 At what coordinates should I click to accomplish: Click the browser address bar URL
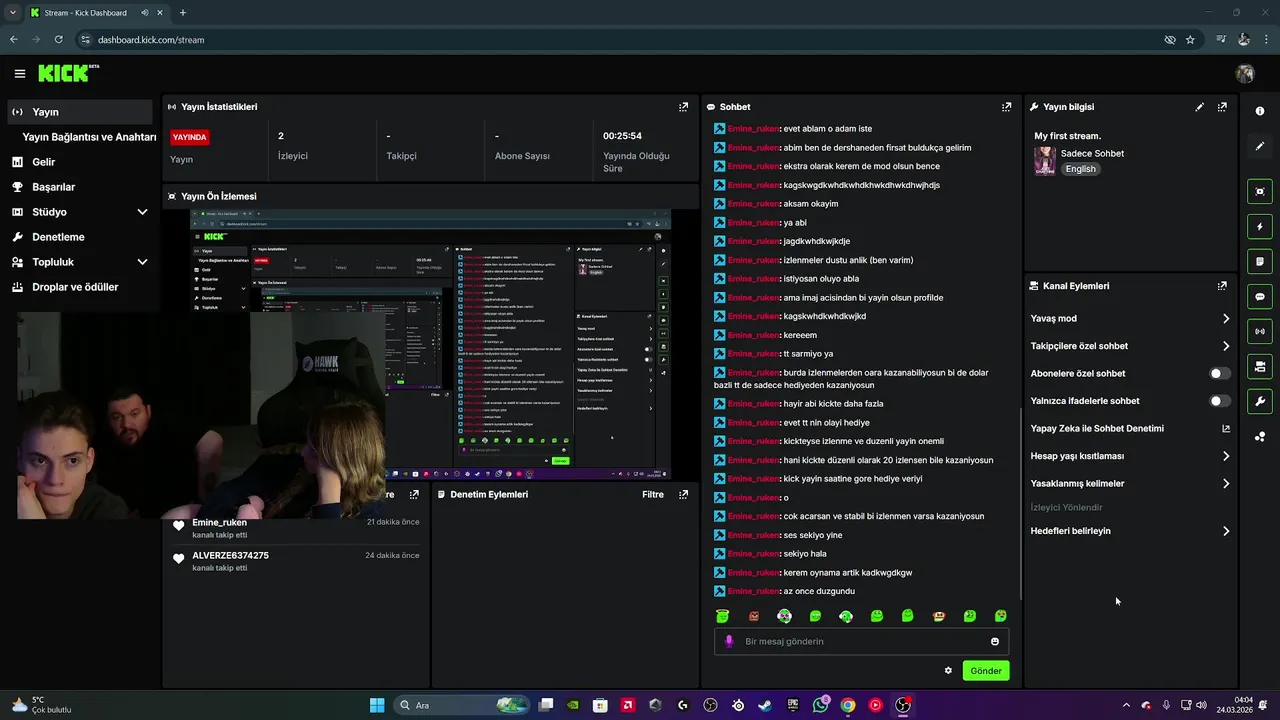(151, 40)
